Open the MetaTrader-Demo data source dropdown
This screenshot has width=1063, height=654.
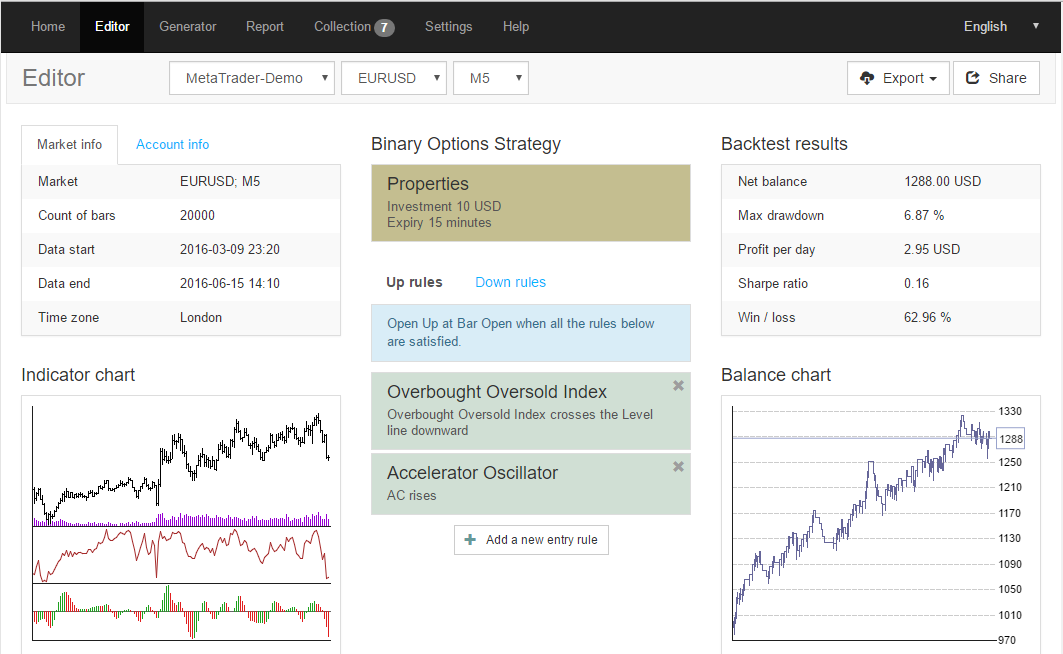click(x=252, y=78)
